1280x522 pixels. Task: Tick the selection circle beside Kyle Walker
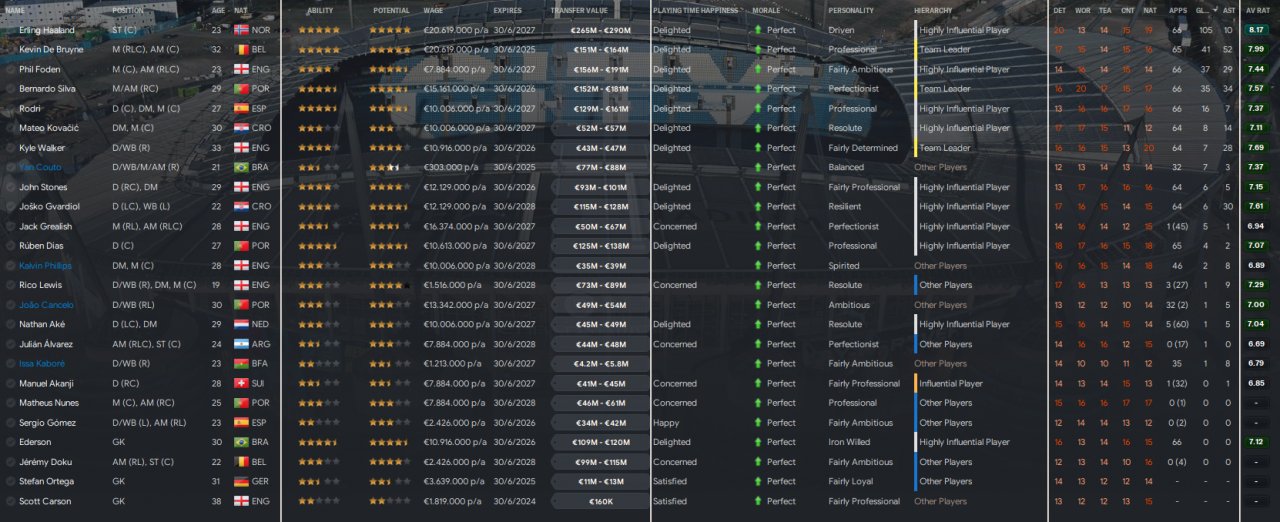tap(10, 148)
